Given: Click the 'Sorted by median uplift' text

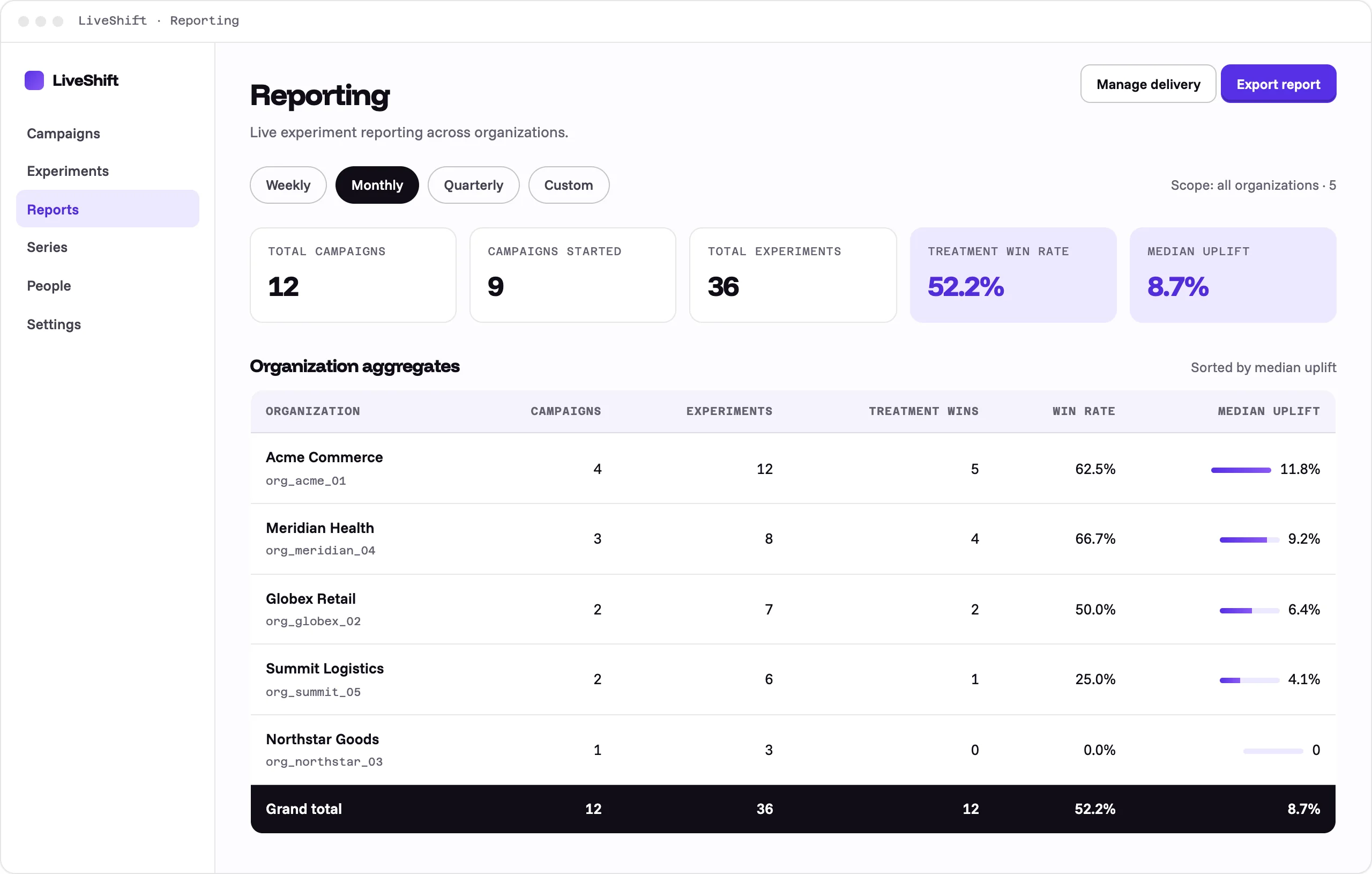Looking at the screenshot, I should [x=1263, y=367].
